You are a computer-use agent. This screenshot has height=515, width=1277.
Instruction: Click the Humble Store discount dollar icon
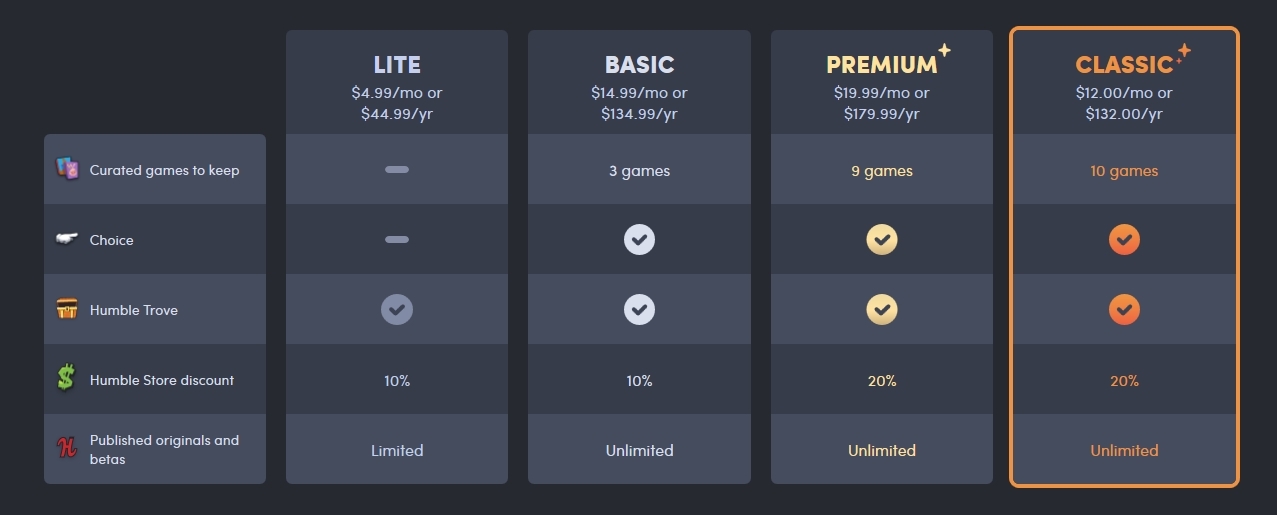67,379
